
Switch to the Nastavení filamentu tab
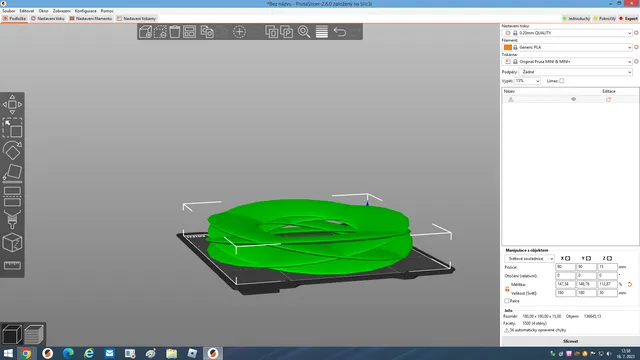pyautogui.click(x=91, y=18)
